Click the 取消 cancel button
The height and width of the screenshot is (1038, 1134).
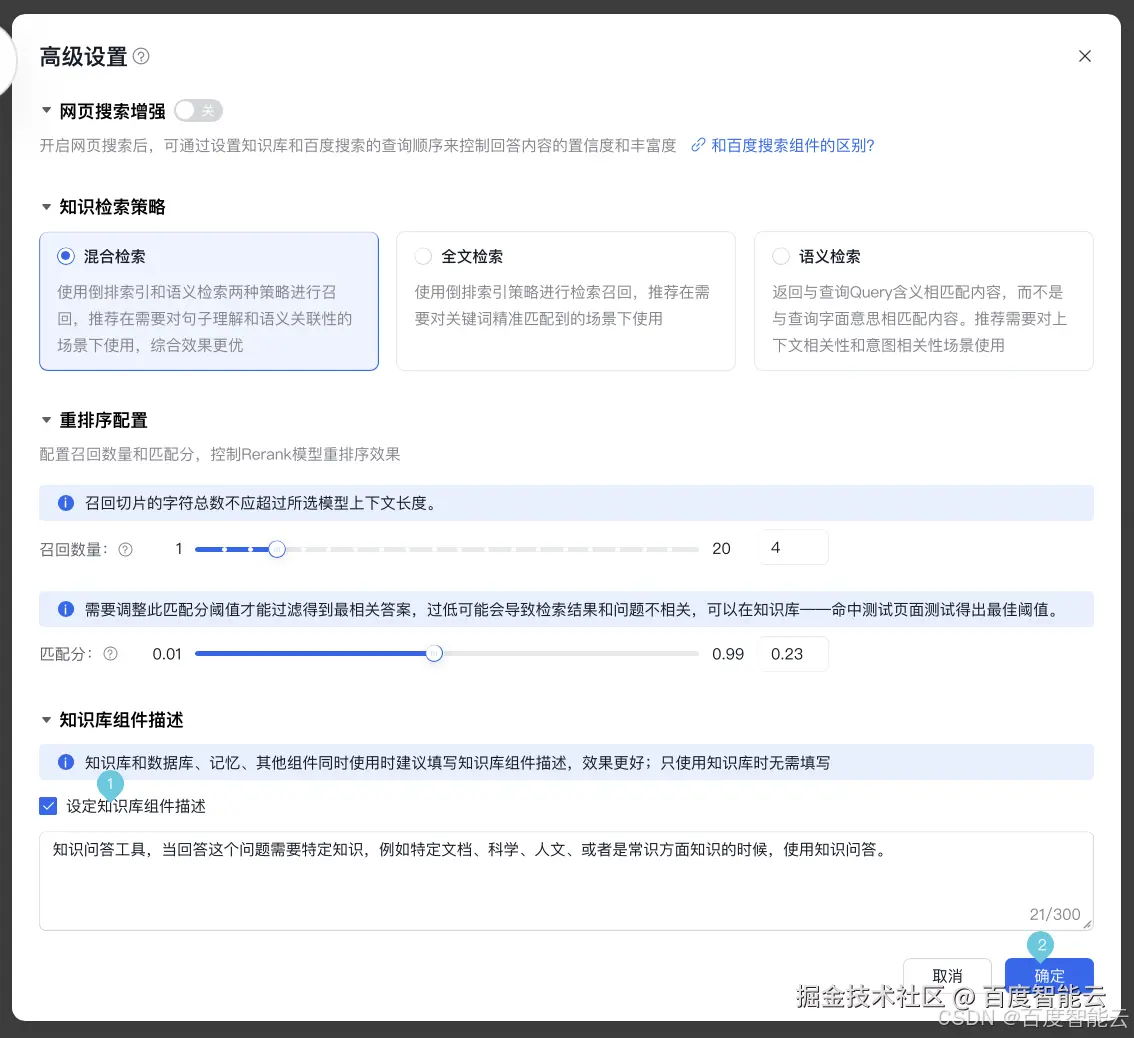point(947,975)
